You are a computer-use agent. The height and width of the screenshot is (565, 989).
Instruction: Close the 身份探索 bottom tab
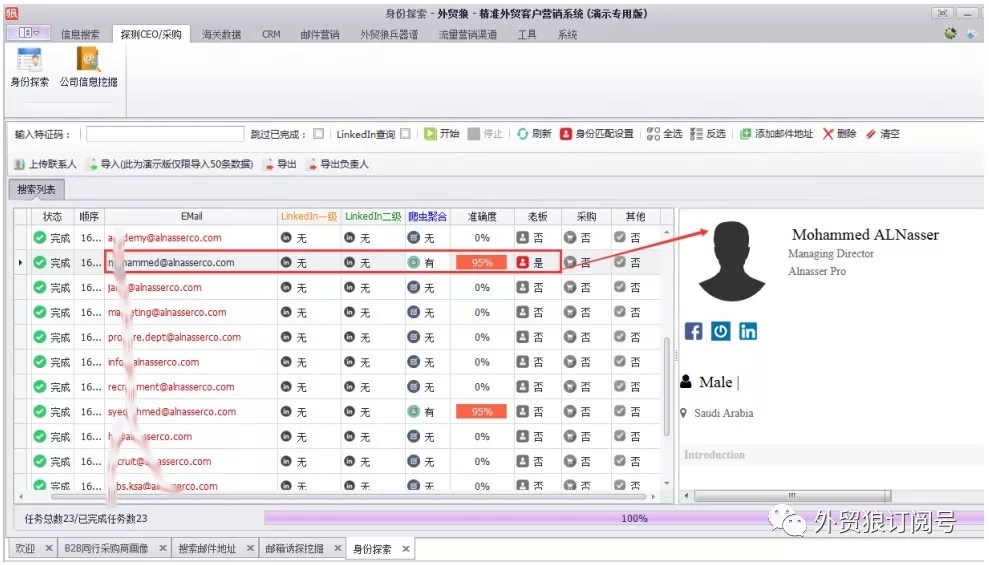tap(406, 549)
